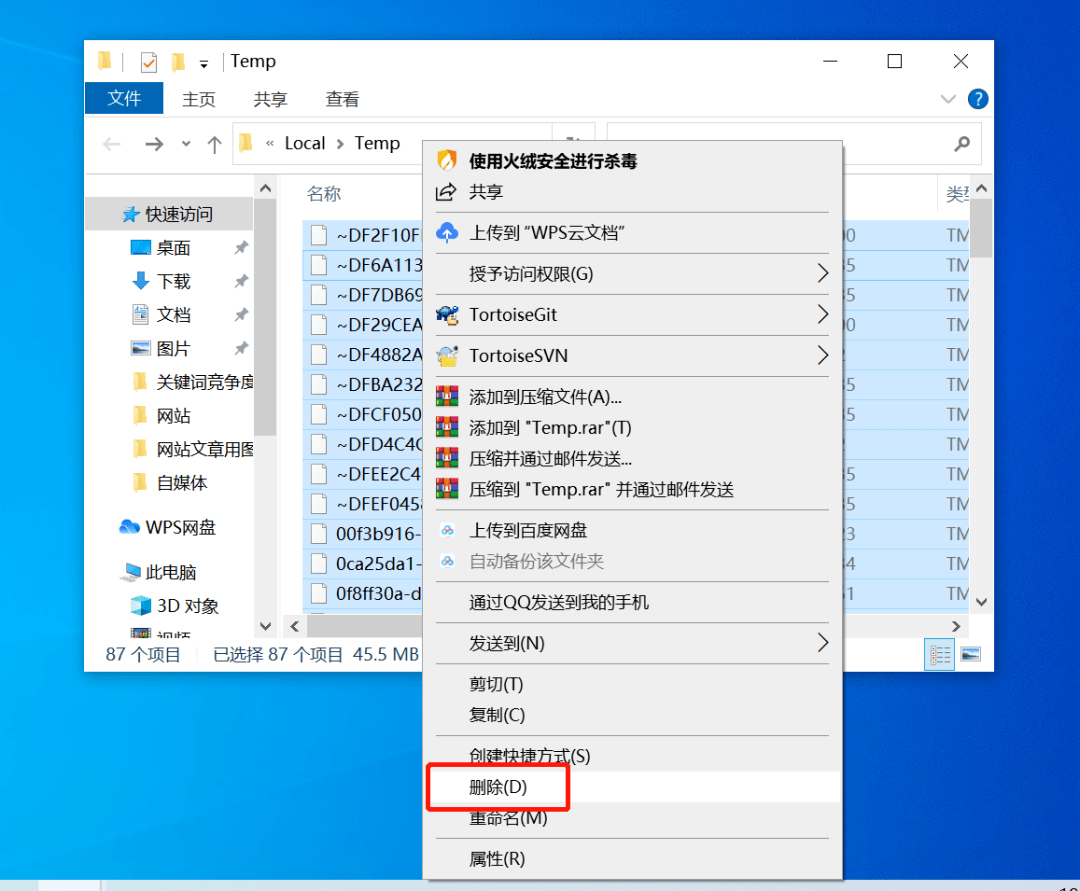
Task: Click the forward navigation arrow
Action: 154,144
